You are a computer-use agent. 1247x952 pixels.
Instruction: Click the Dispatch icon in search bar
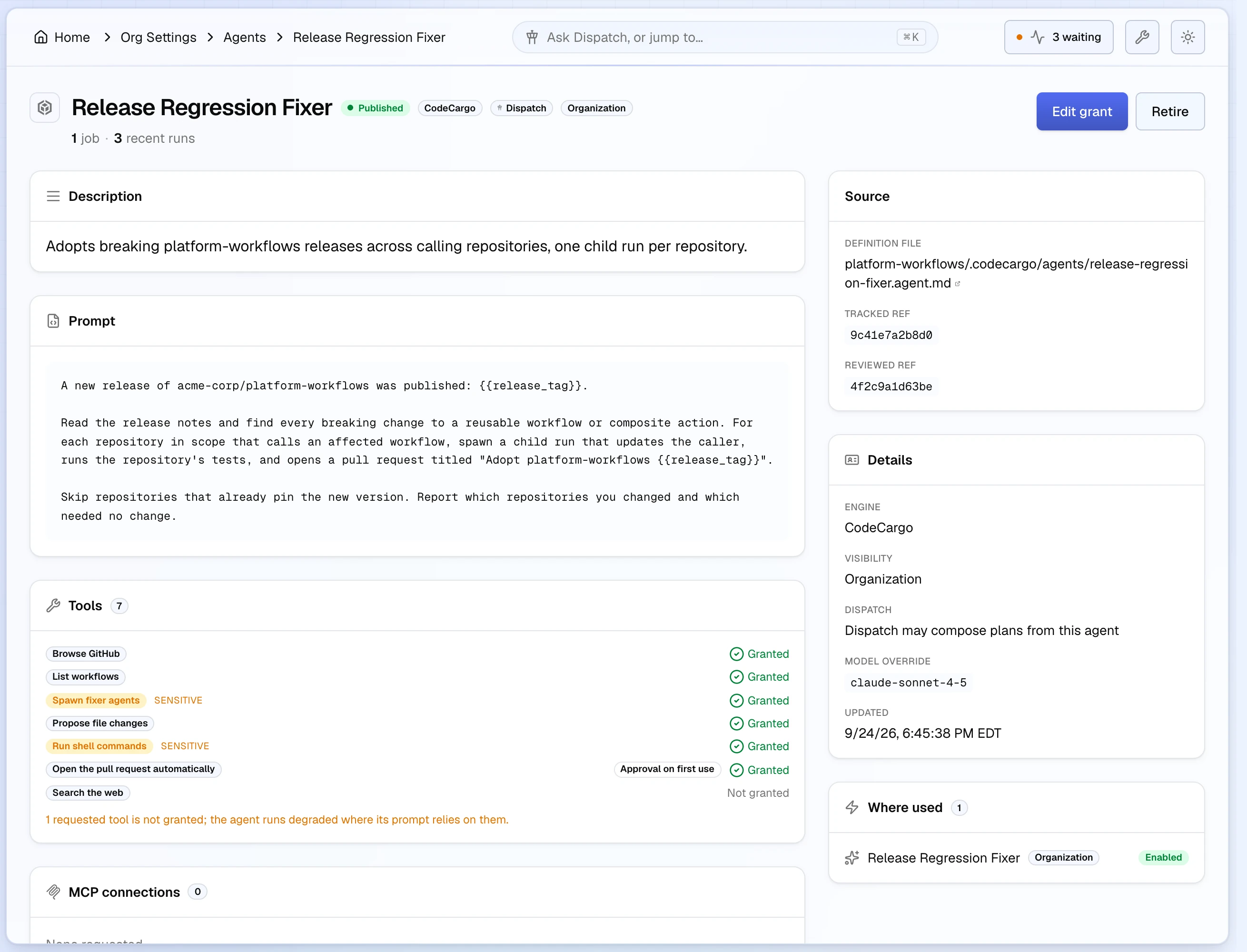pyautogui.click(x=532, y=38)
